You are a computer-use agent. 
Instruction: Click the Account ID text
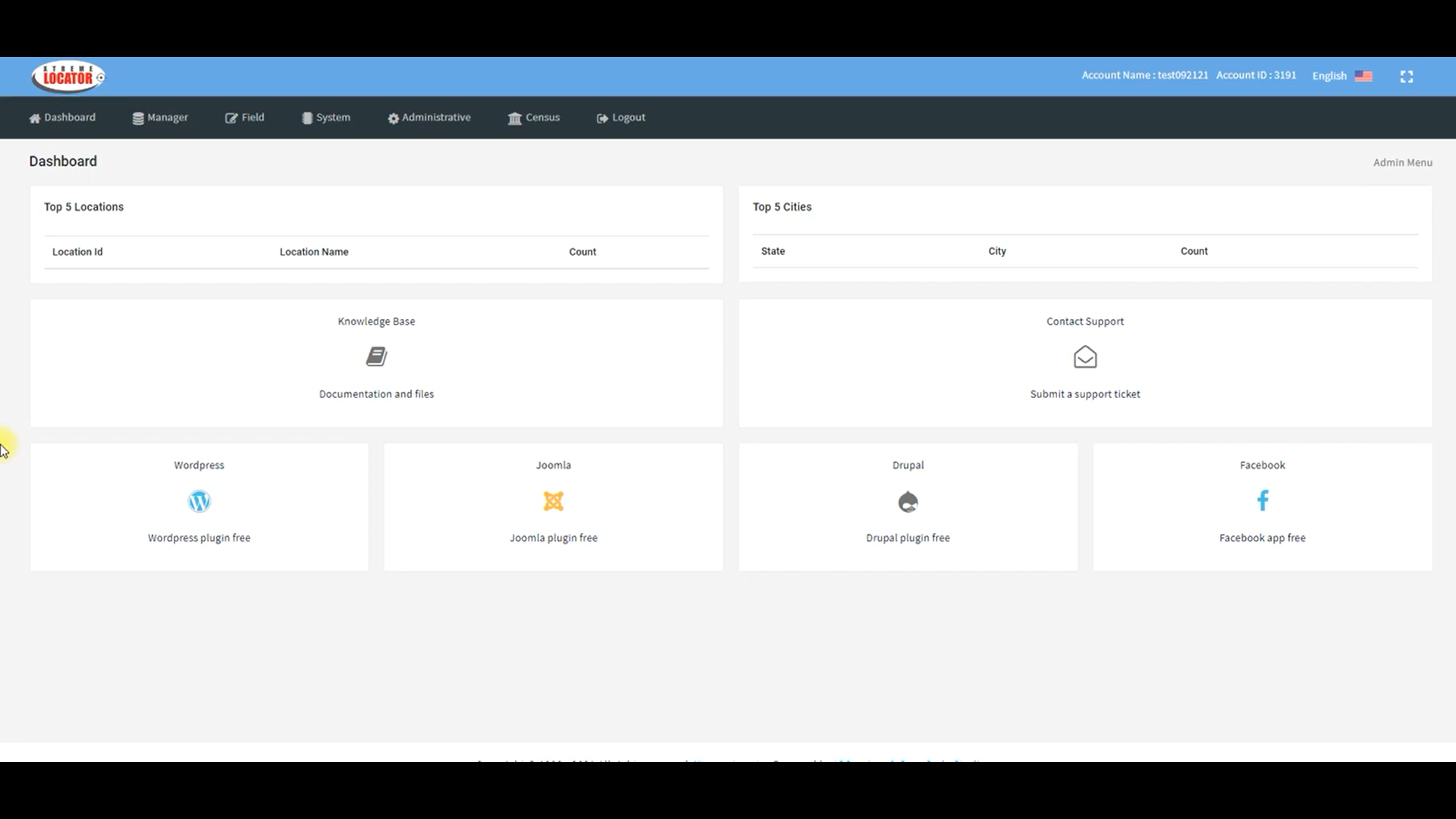[1256, 75]
